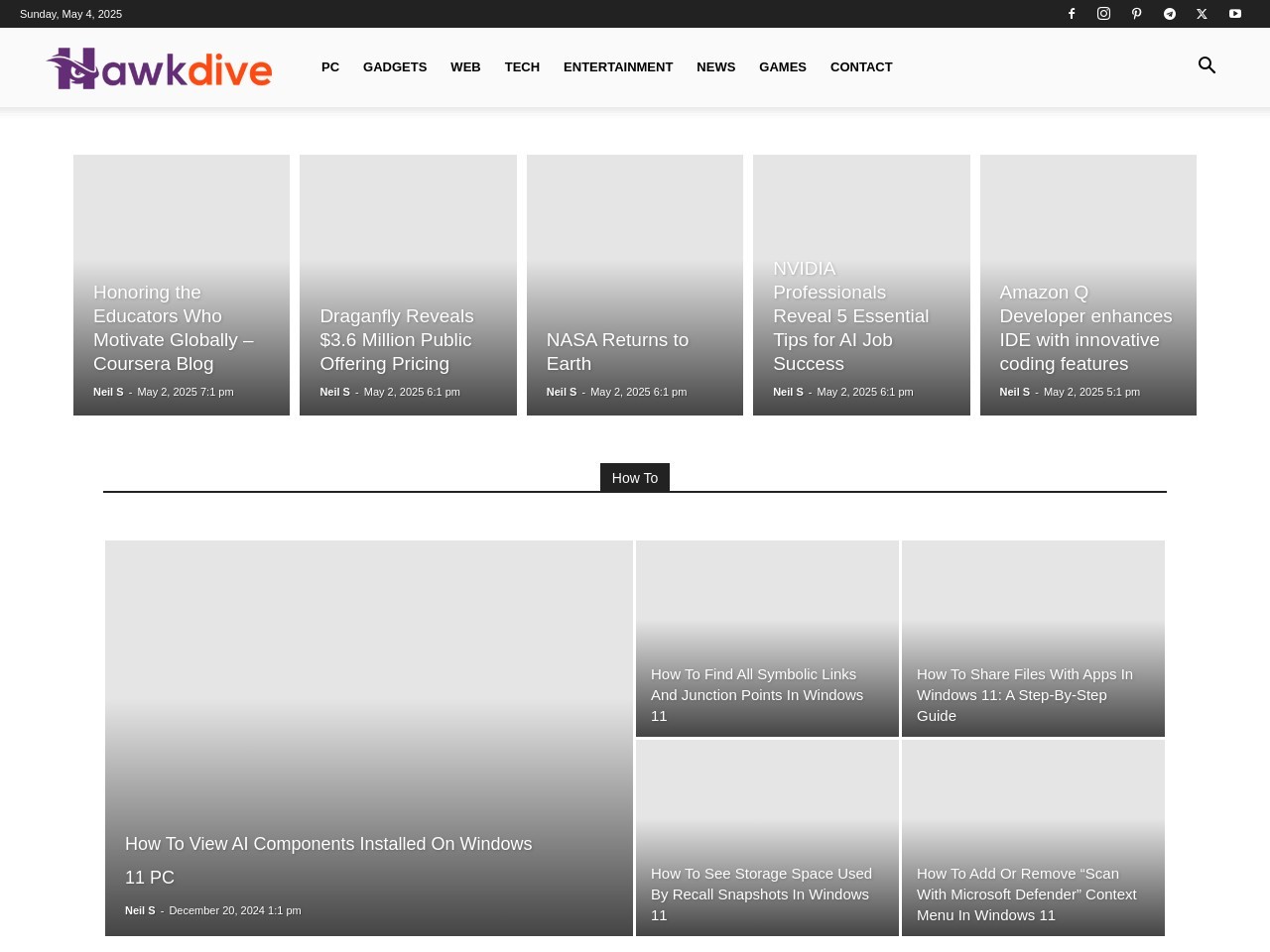Screen dimensions: 1270x952
Task: Open the News menu item
Action: tap(715, 66)
